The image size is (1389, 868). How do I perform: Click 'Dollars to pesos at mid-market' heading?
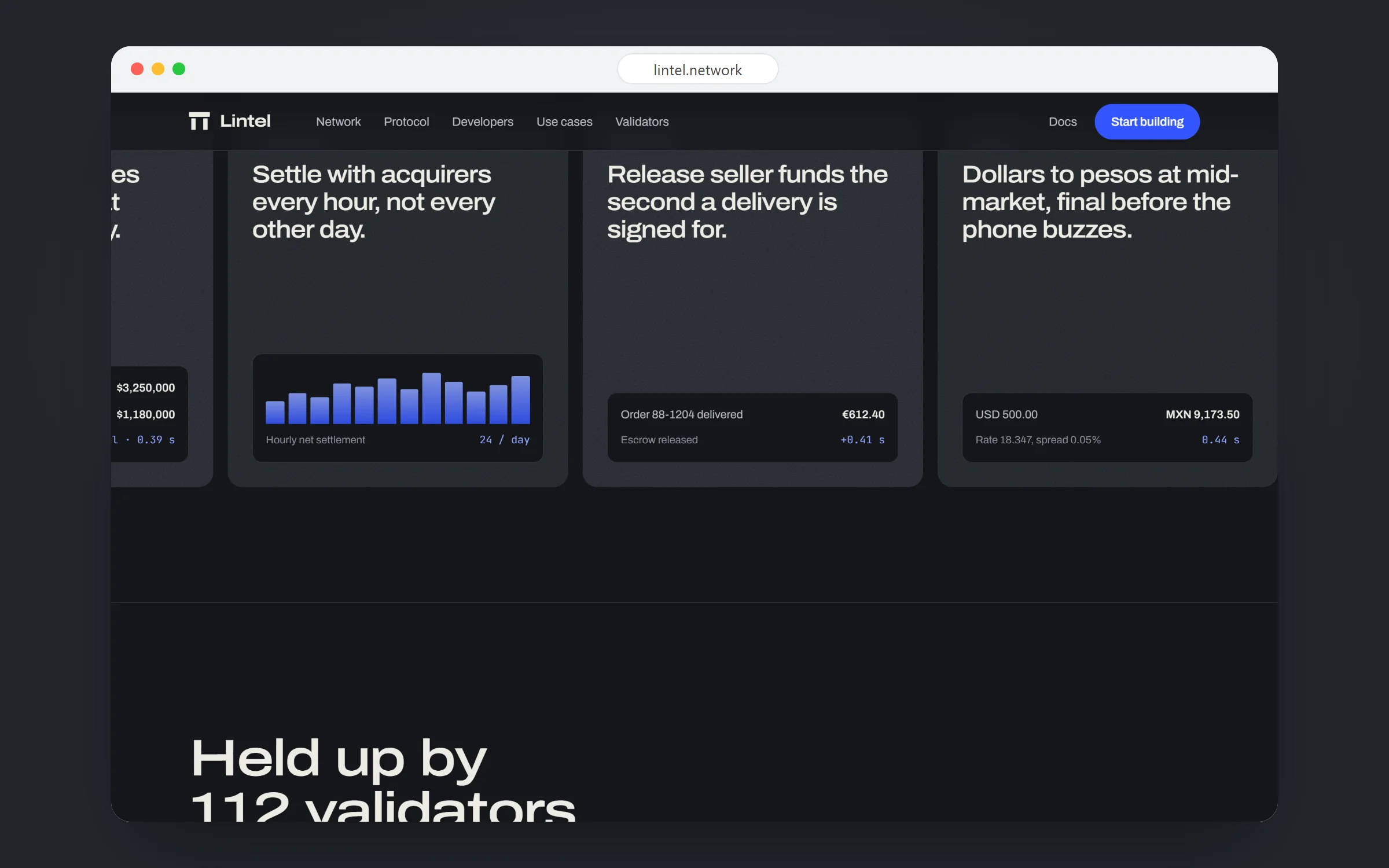(1100, 202)
